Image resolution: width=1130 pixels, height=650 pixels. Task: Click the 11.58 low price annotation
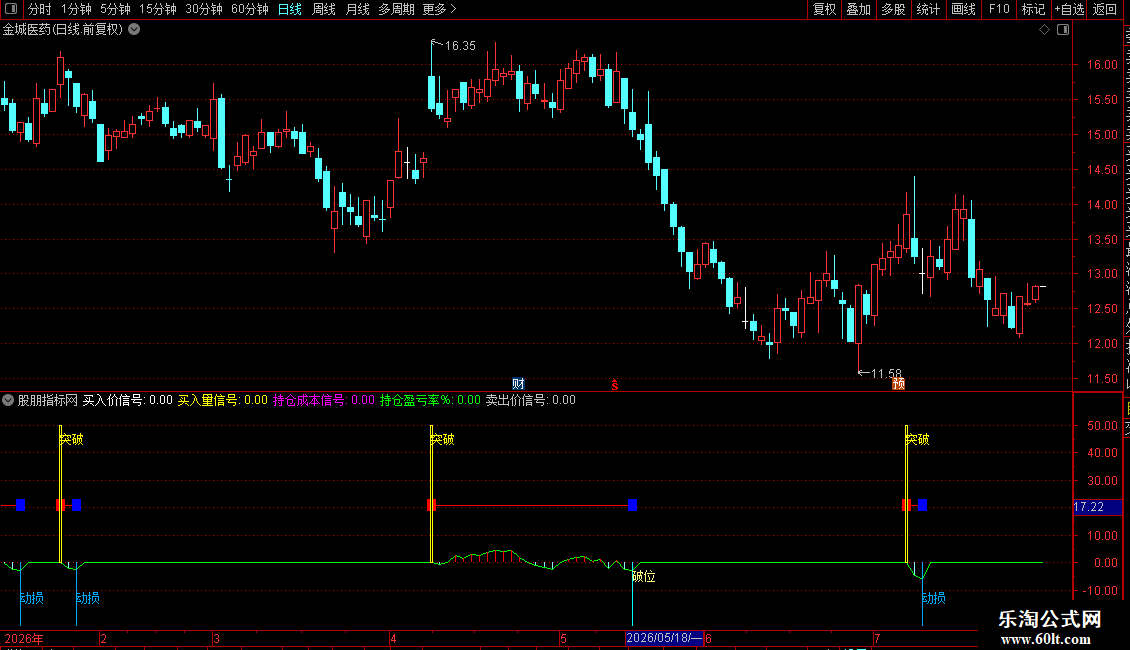(886, 373)
